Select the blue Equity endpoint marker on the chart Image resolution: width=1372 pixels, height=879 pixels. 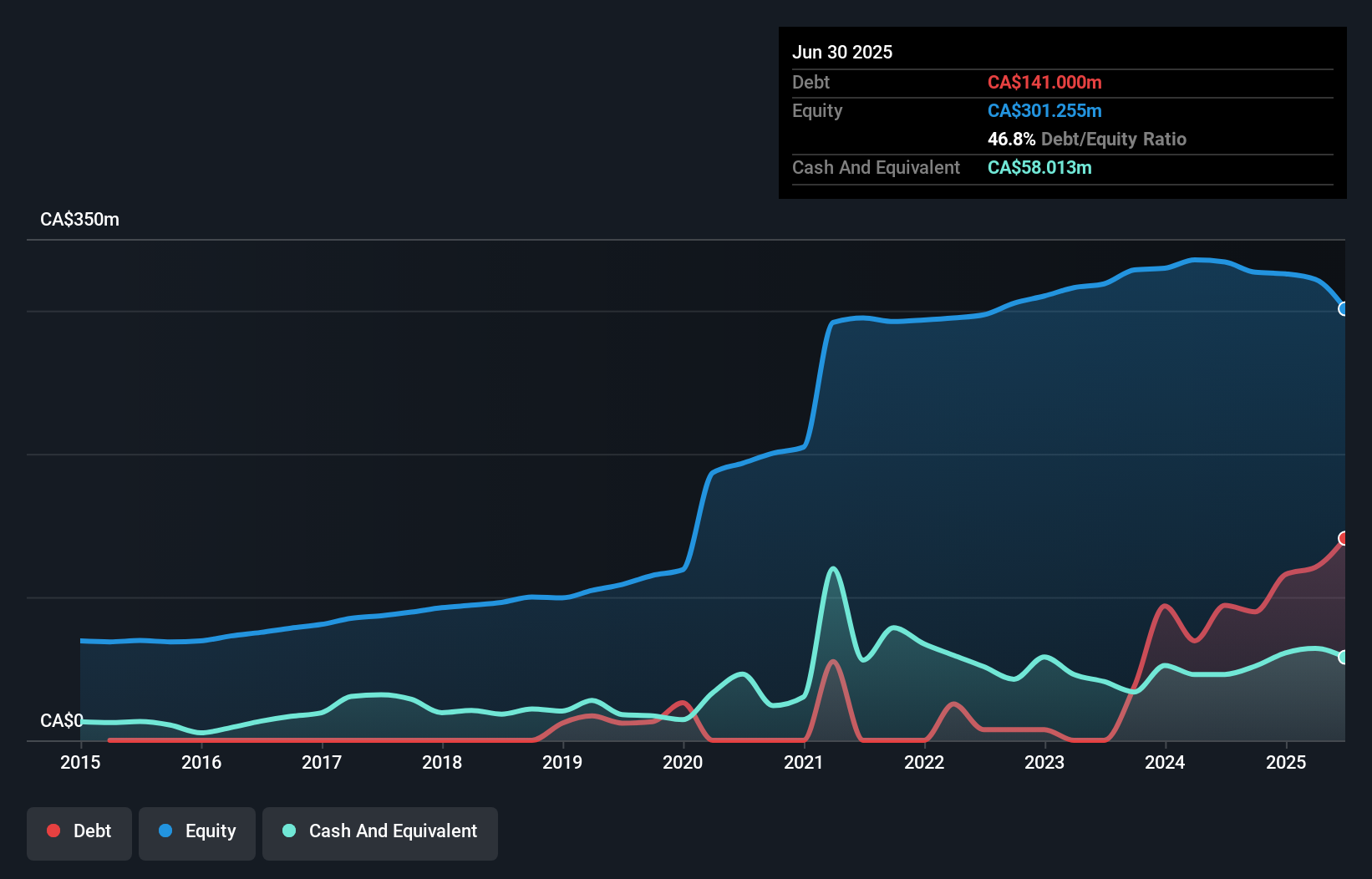(x=1344, y=310)
